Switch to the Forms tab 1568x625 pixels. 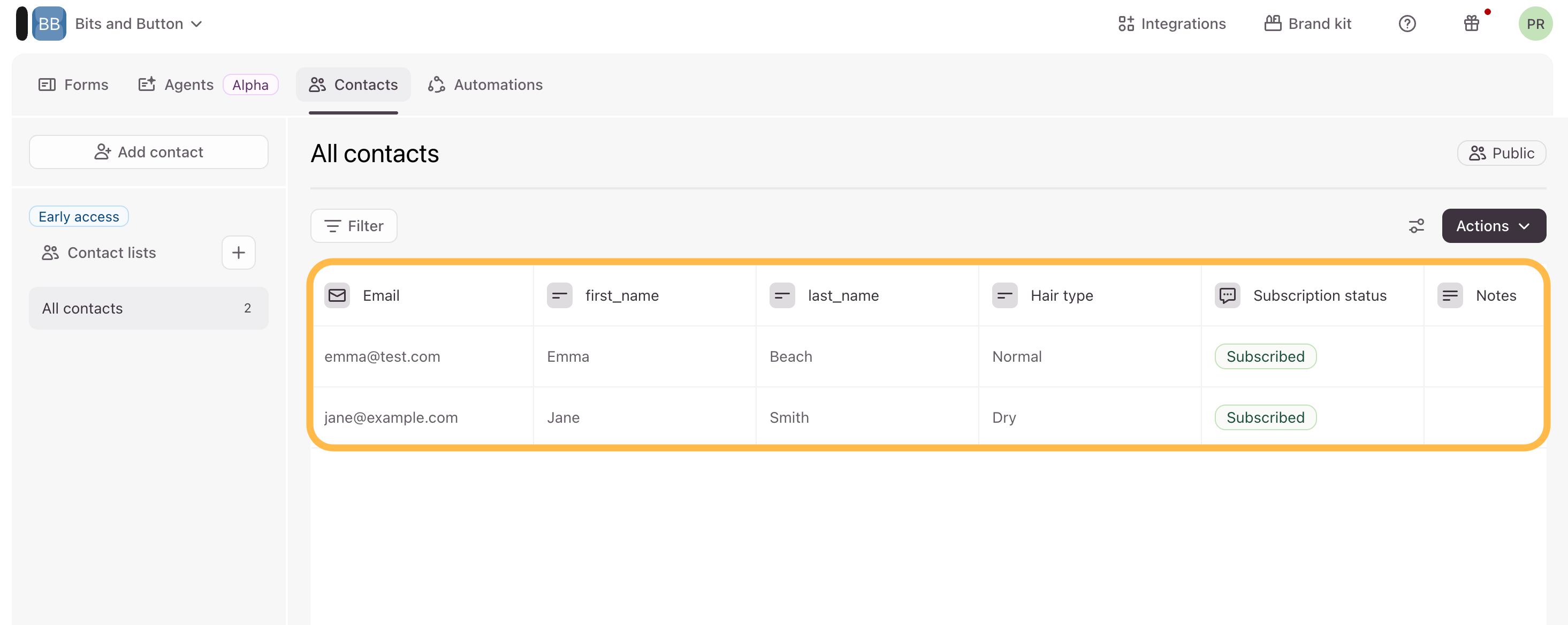73,85
